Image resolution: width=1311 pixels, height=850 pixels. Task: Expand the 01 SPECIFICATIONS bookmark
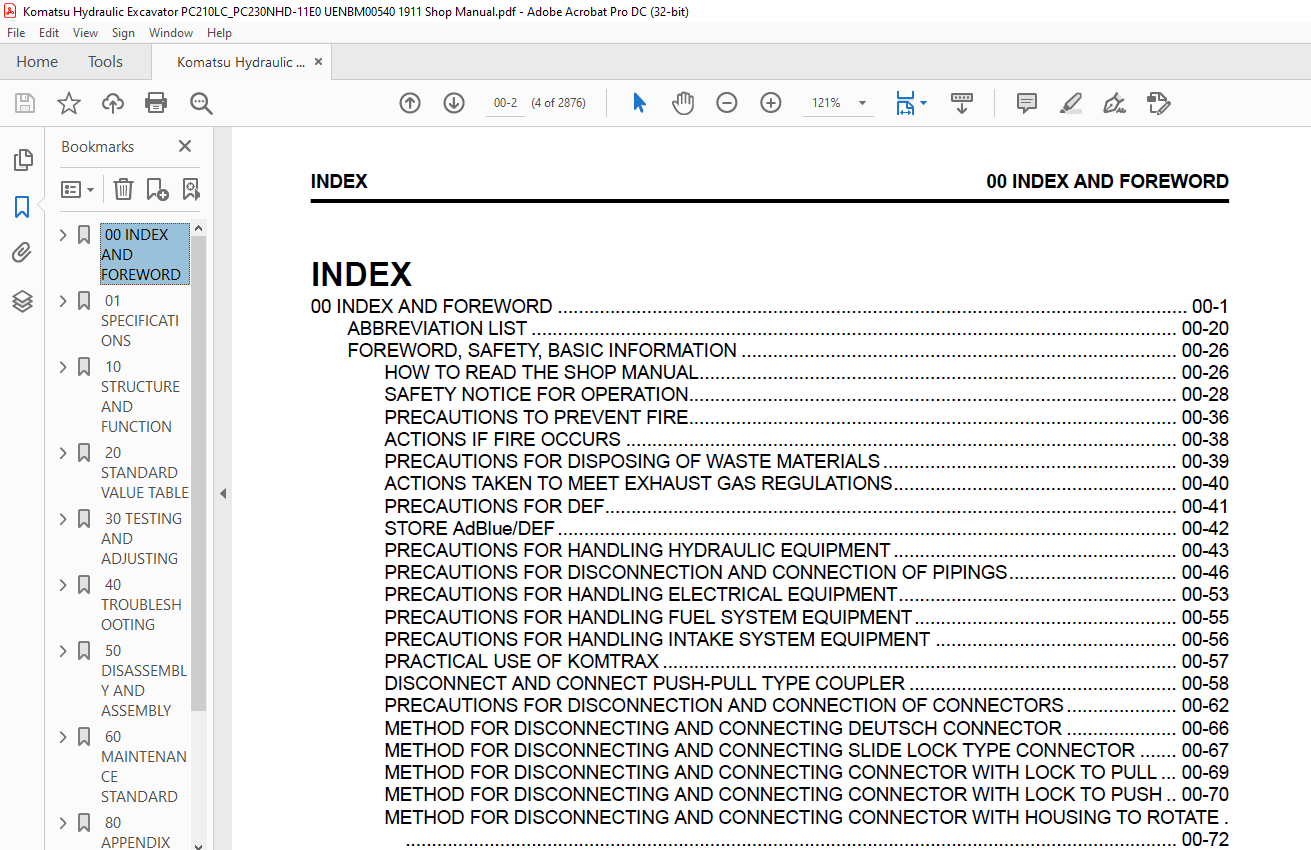tap(63, 301)
